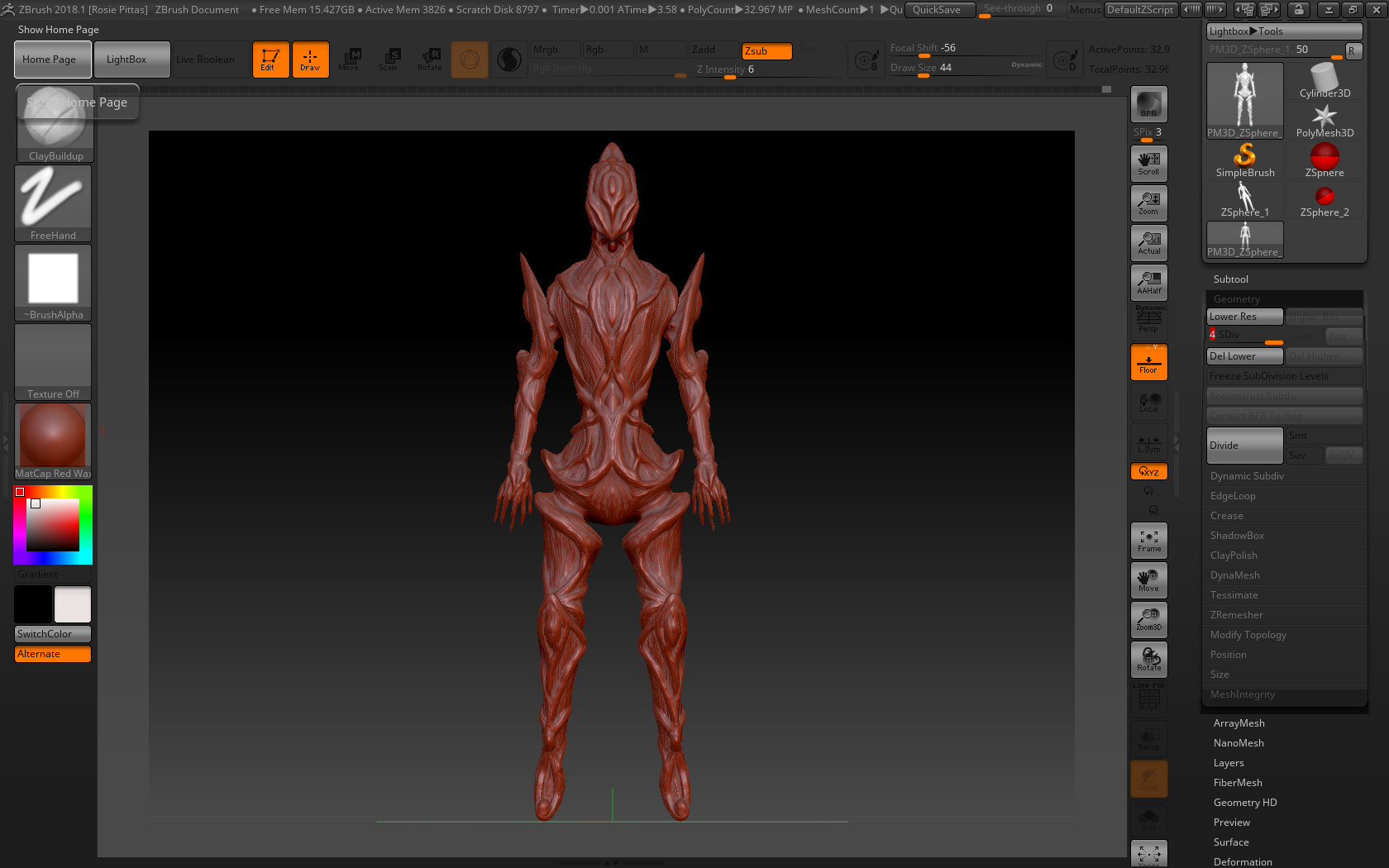The width and height of the screenshot is (1389, 868).
Task: Select the PolyMesh3D star tool
Action: [x=1325, y=121]
